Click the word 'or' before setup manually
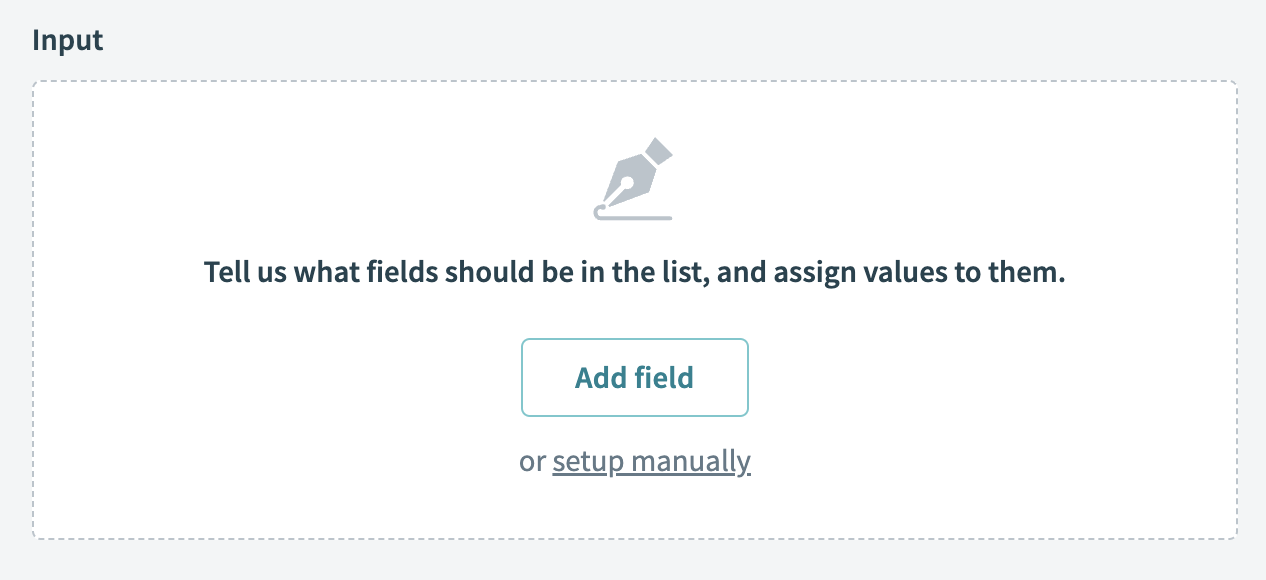 (532, 461)
